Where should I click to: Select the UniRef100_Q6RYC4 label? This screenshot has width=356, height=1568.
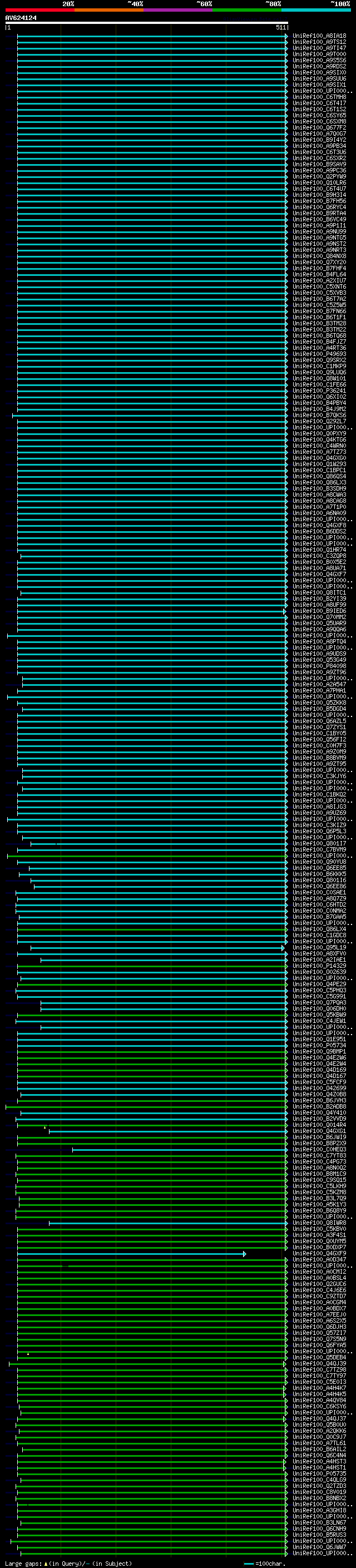pos(319,207)
